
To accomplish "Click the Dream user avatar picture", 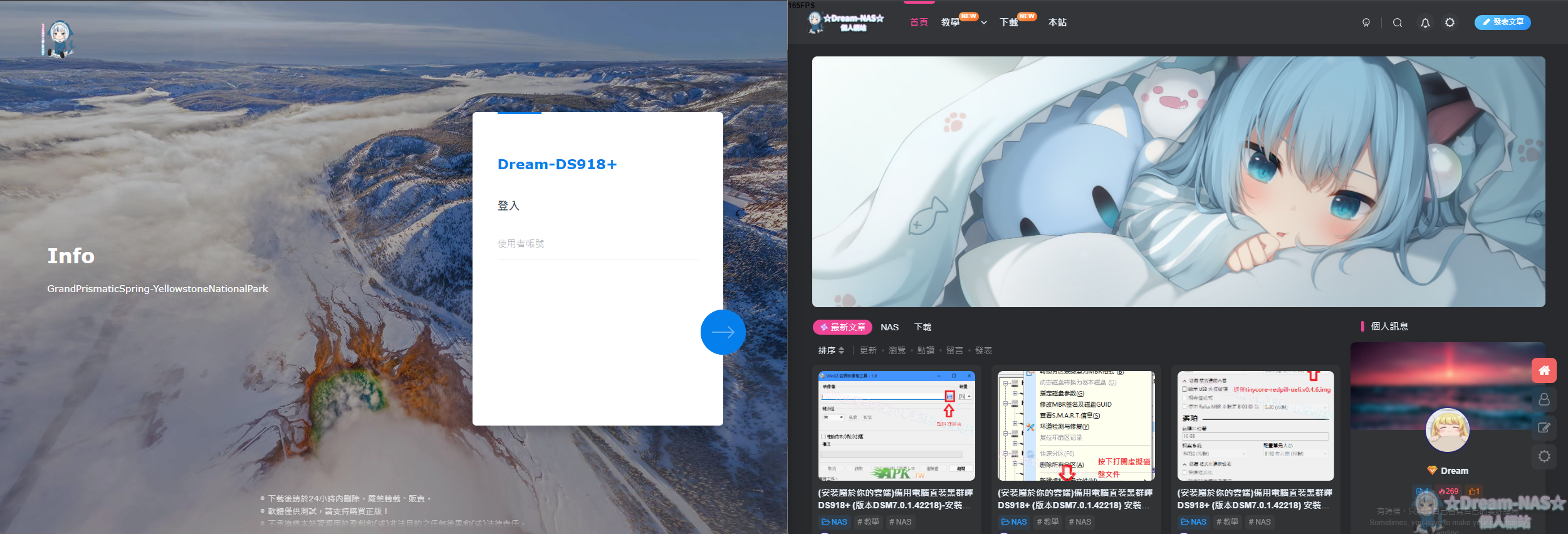I will 1447,430.
